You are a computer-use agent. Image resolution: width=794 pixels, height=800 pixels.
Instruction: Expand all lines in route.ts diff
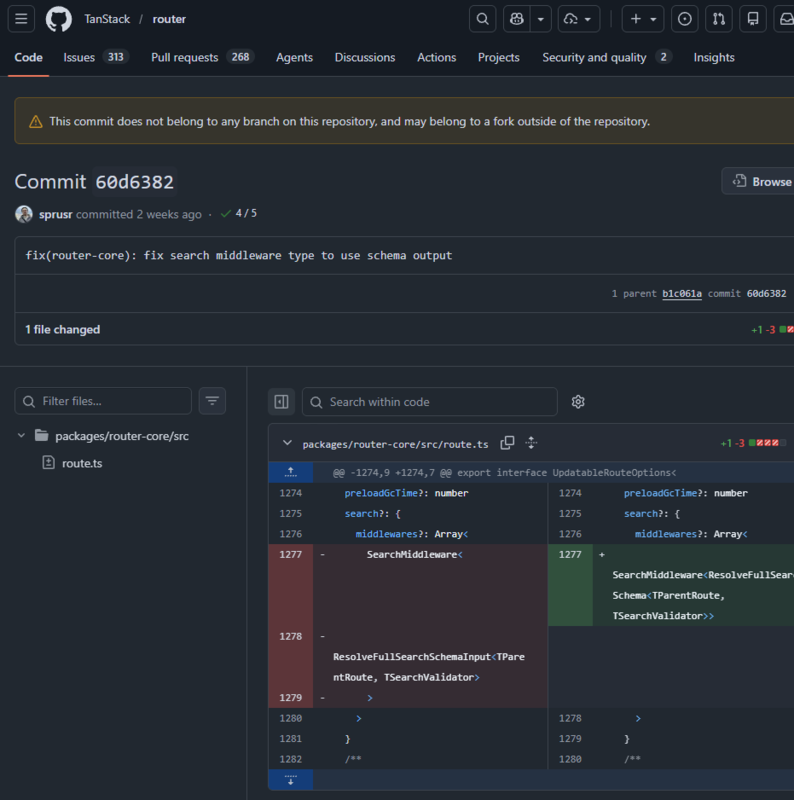(531, 443)
